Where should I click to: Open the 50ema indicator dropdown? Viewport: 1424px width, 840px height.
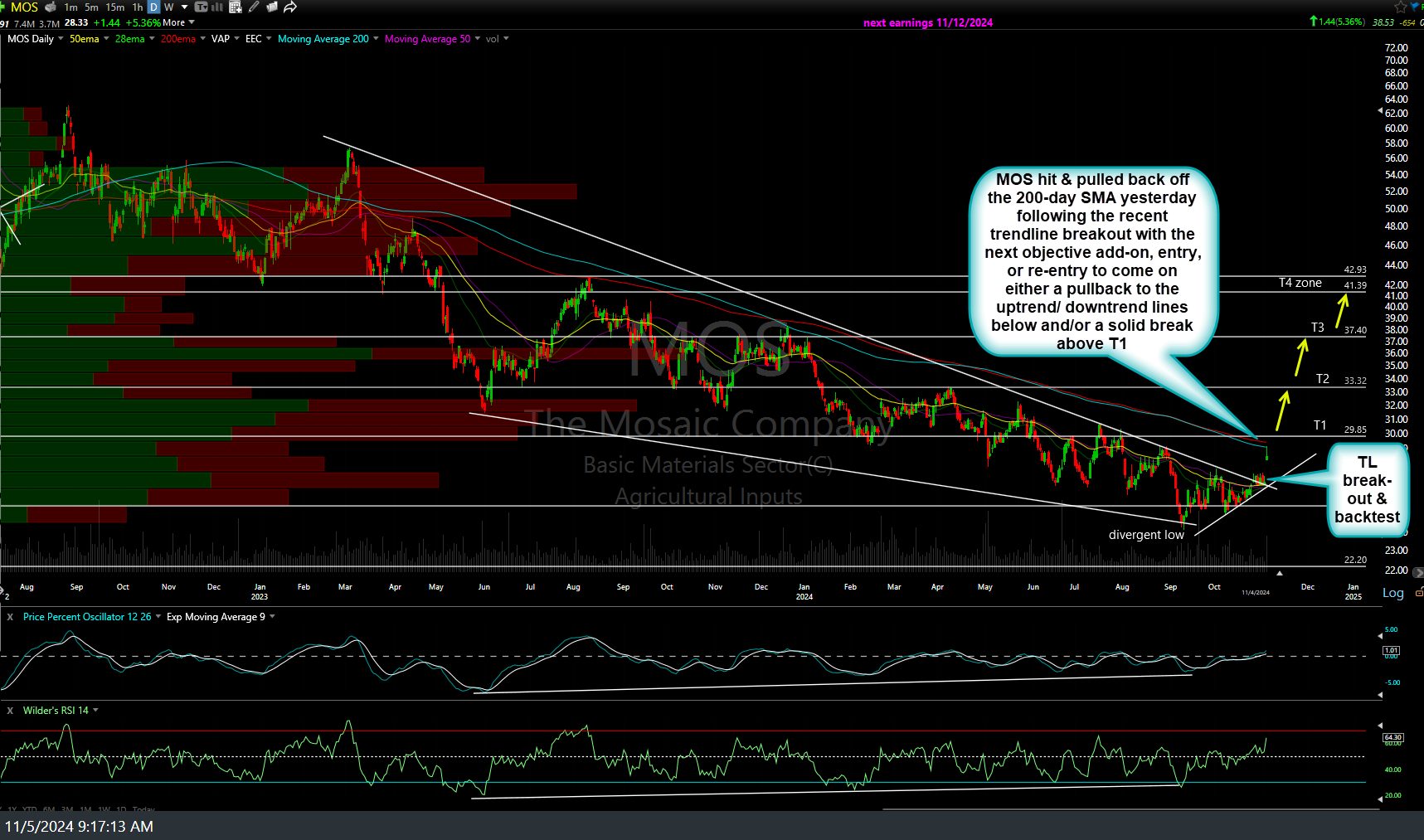(x=106, y=39)
